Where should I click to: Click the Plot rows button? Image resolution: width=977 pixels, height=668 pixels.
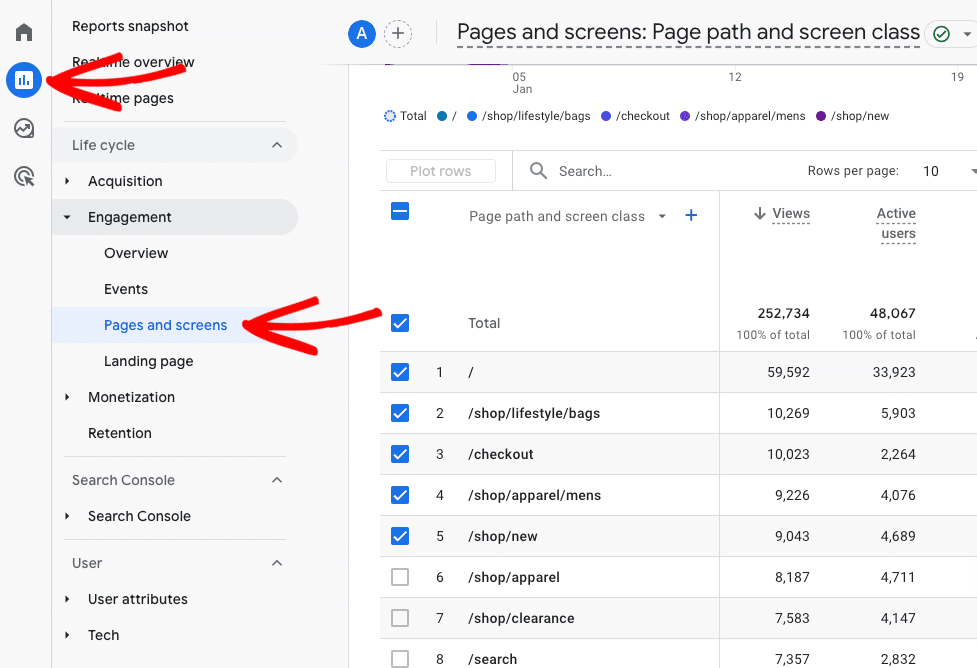click(440, 171)
